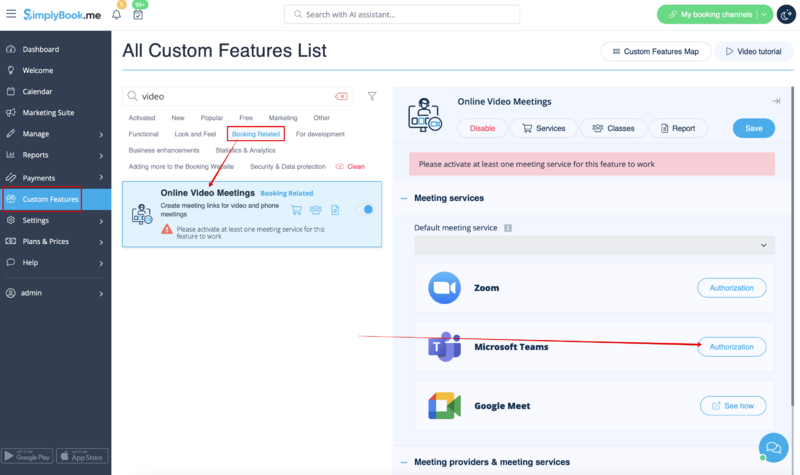Screen dimensions: 800x475
Task: Select Custom Features in the sidebar
Action: pyautogui.click(x=56, y=199)
